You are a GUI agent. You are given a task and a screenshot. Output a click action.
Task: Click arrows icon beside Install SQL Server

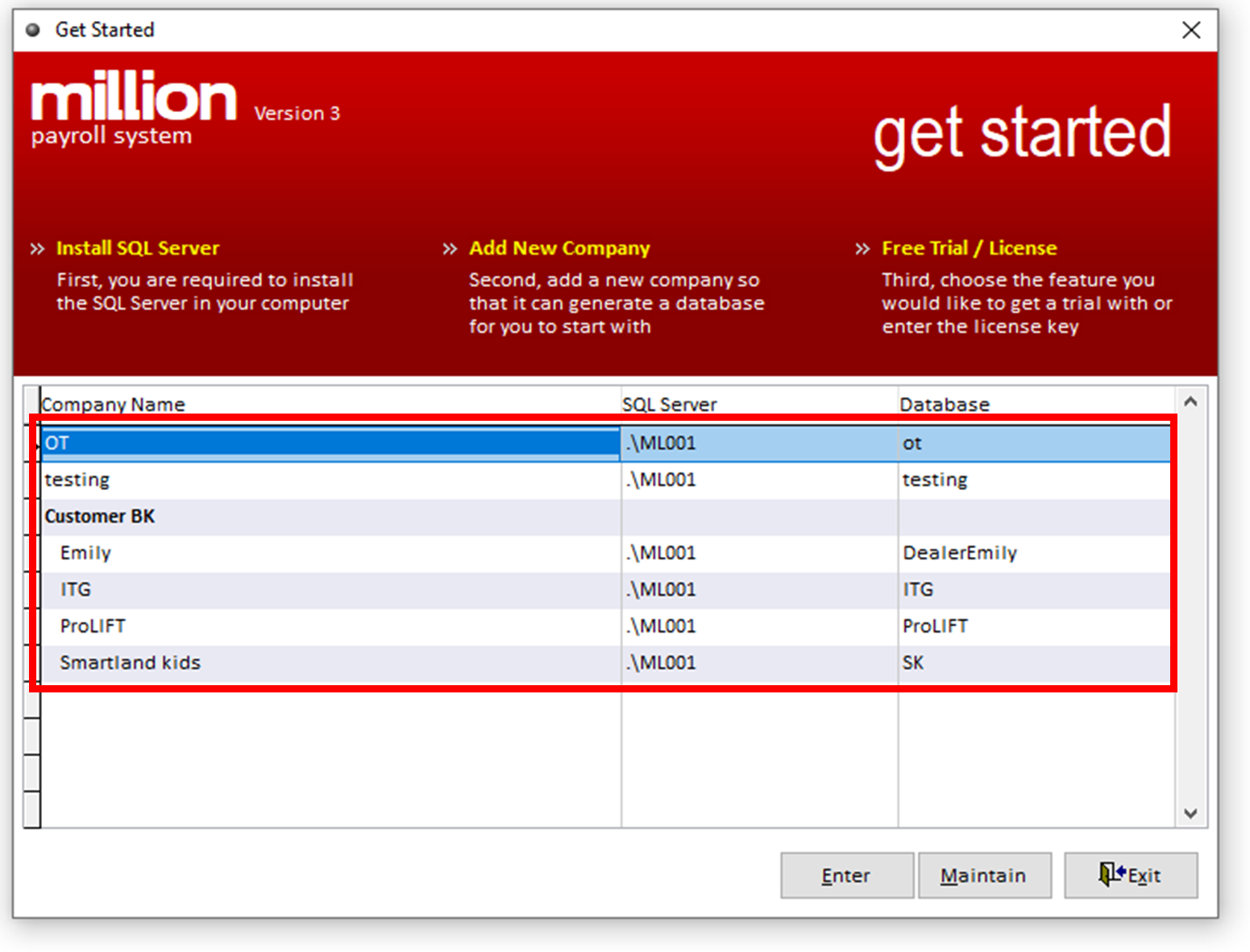(x=37, y=249)
